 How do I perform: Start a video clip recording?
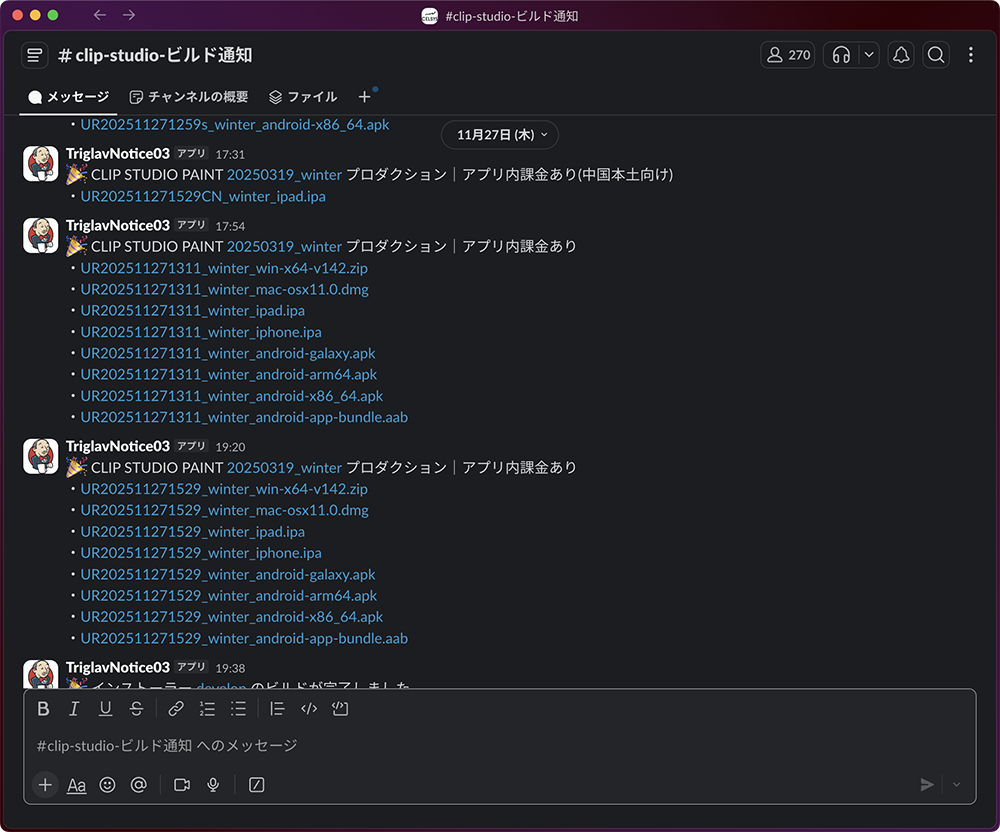182,785
